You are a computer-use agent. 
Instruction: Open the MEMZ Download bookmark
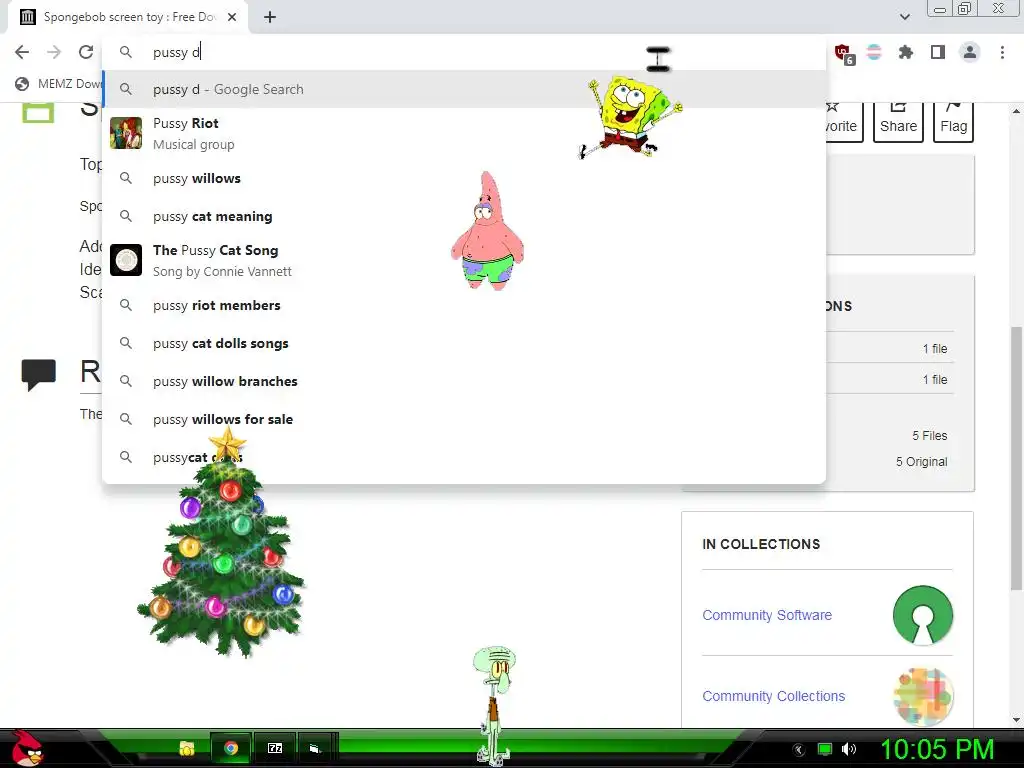point(59,84)
